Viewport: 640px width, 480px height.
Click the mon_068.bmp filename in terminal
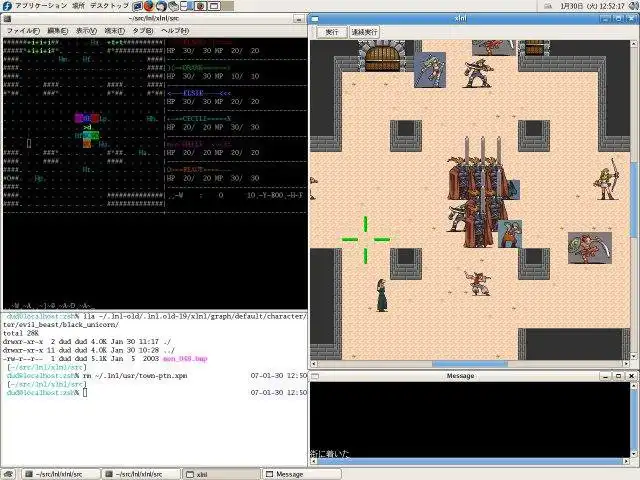(185, 359)
